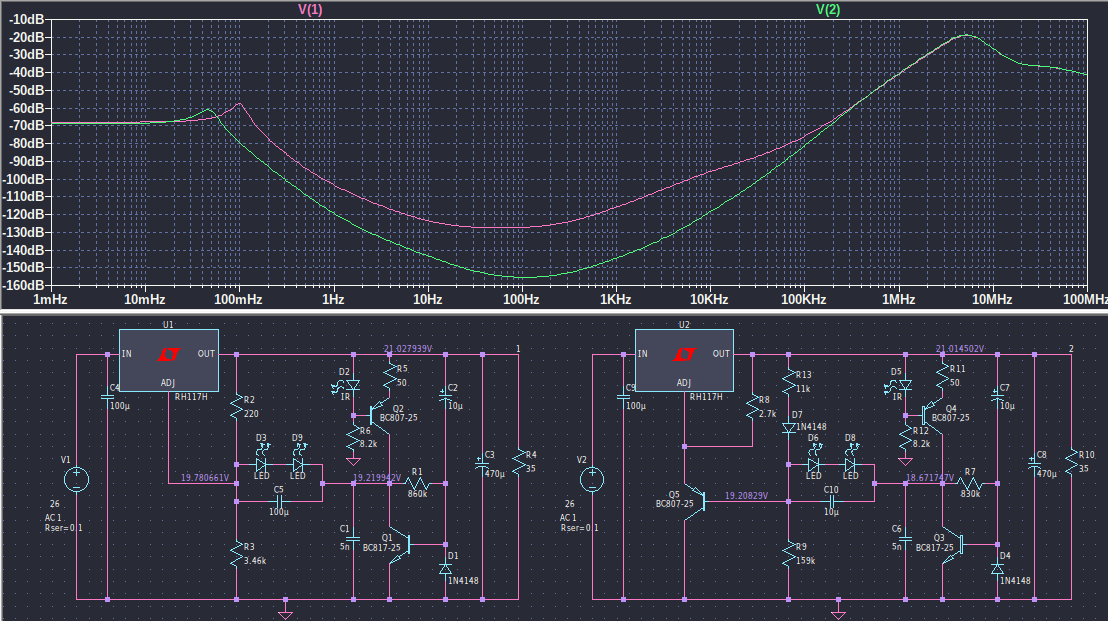Select the U2 RH117H regulator symbol
The height and width of the screenshot is (621, 1108).
pyautogui.click(x=684, y=360)
